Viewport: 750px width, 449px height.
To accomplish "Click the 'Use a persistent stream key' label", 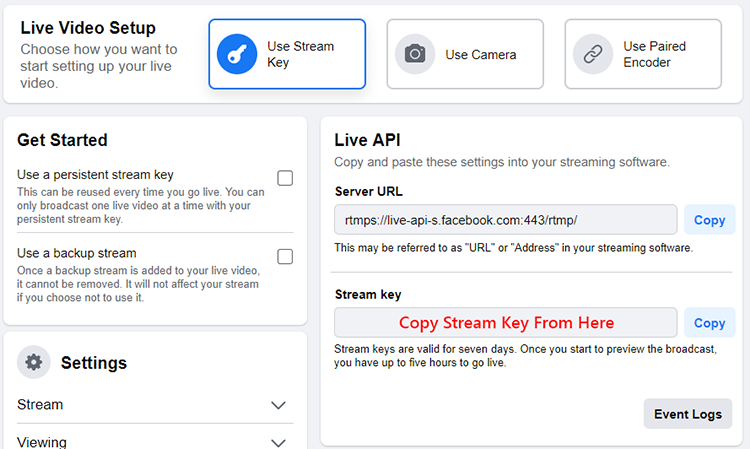I will click(x=95, y=174).
